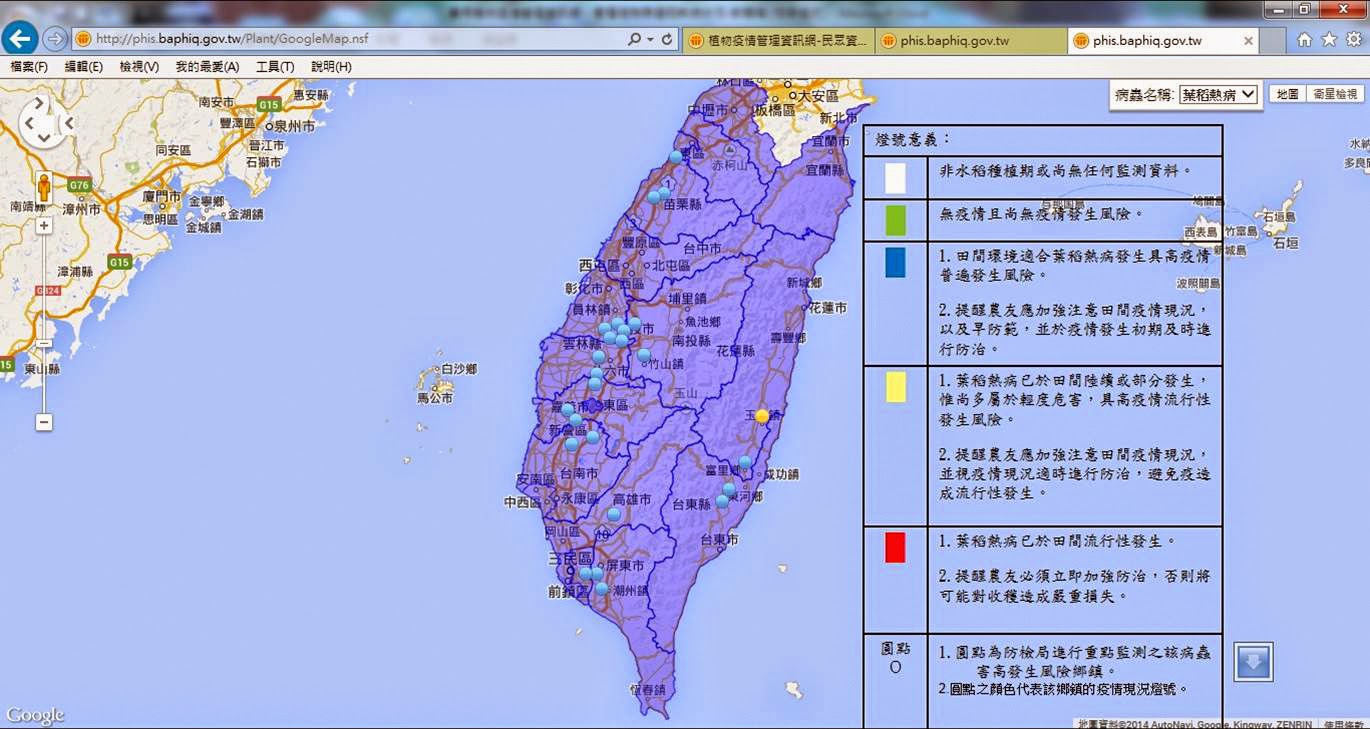1370x729 pixels.
Task: Click the G76 highway shield near 廈門市
Action: [79, 185]
